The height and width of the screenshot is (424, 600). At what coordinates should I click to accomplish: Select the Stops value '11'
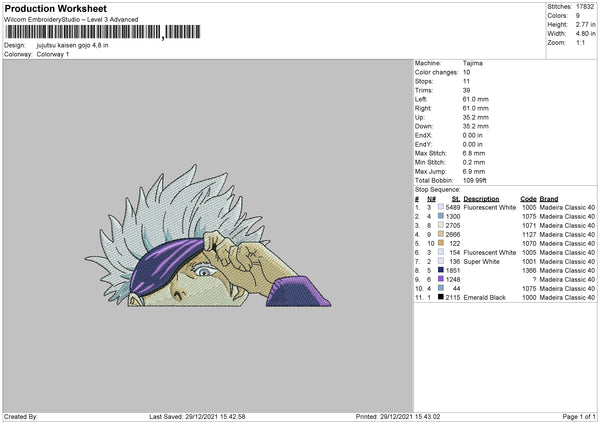466,81
